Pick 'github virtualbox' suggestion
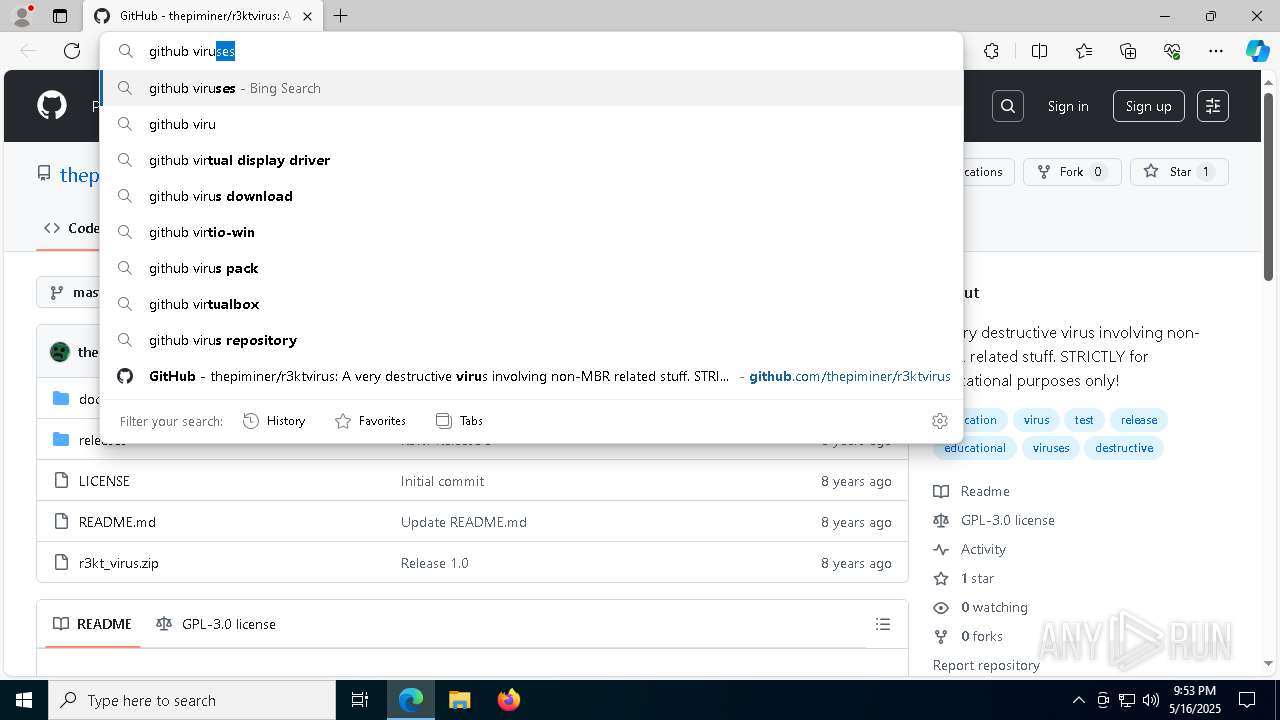 pos(532,304)
